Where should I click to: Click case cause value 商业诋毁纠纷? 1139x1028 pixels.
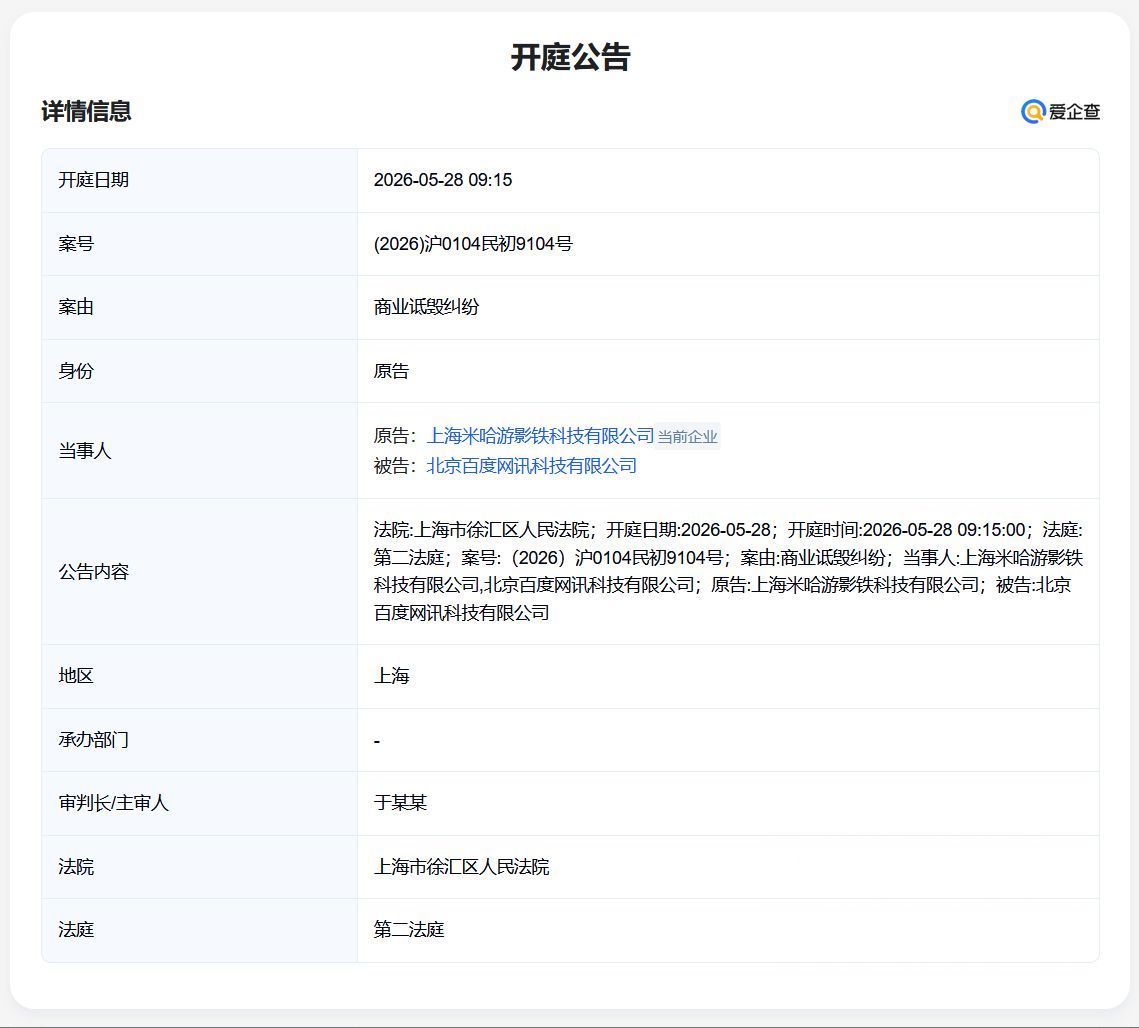tap(426, 307)
